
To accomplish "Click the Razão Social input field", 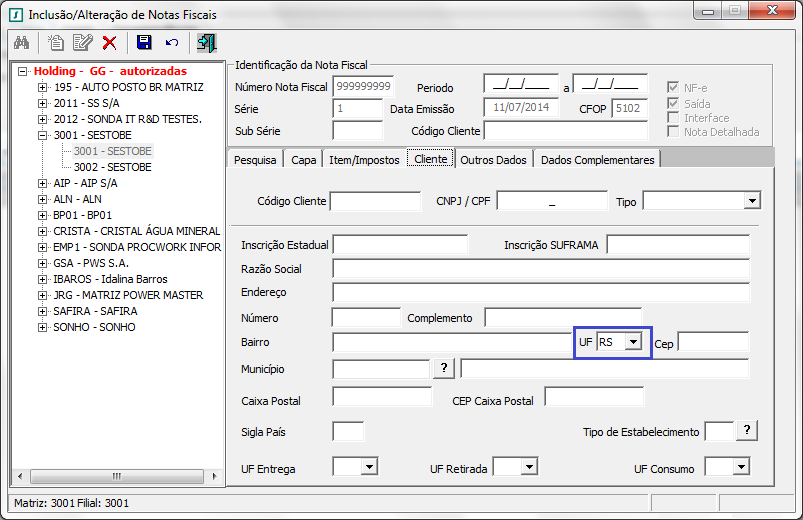I will 540,269.
